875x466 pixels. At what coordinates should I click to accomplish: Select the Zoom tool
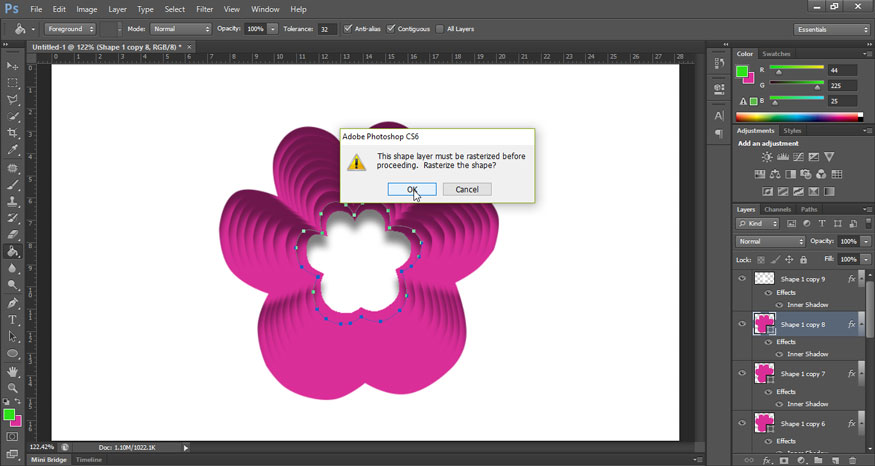pos(13,387)
